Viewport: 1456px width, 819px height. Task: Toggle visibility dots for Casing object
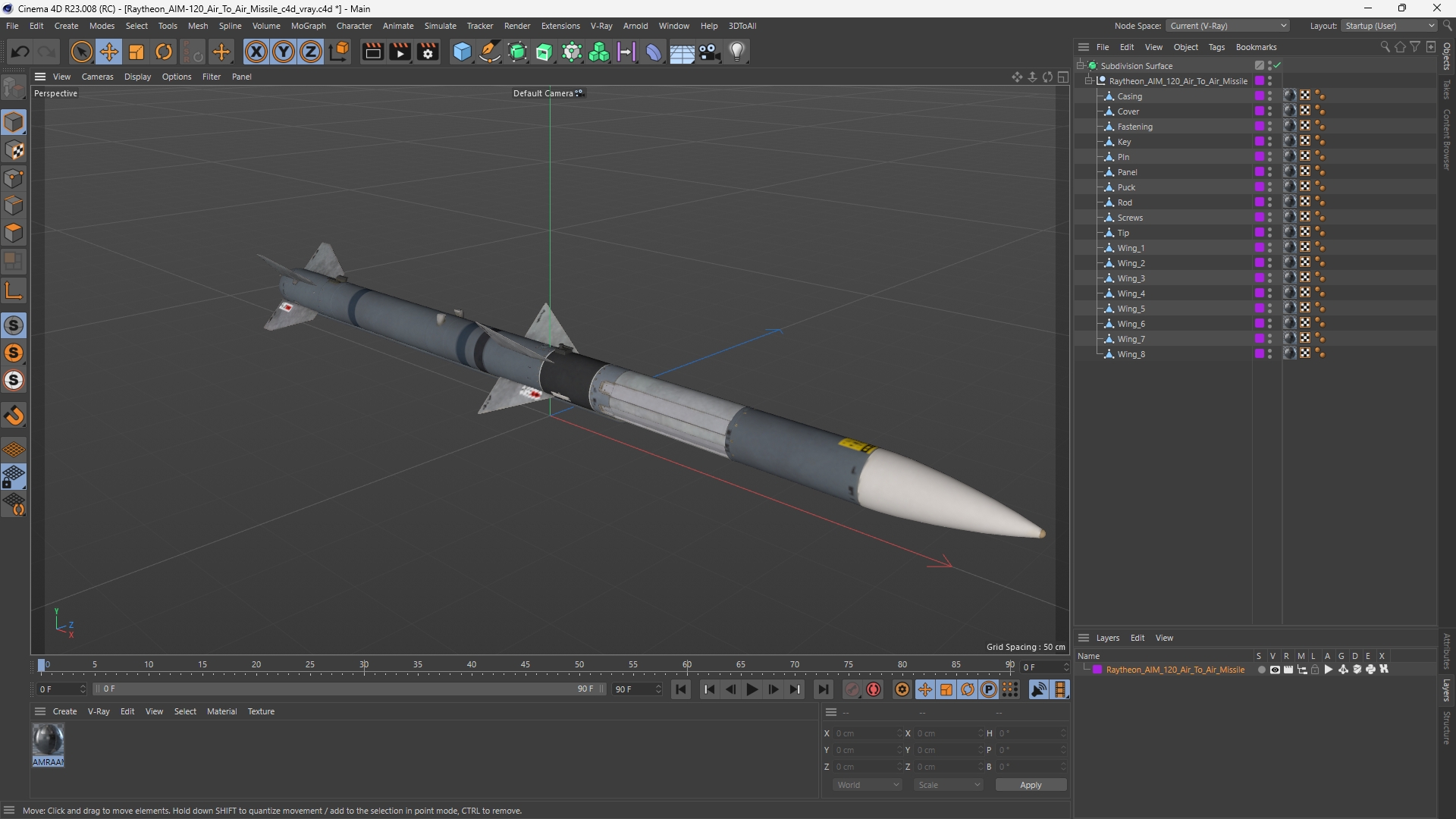[x=1270, y=96]
